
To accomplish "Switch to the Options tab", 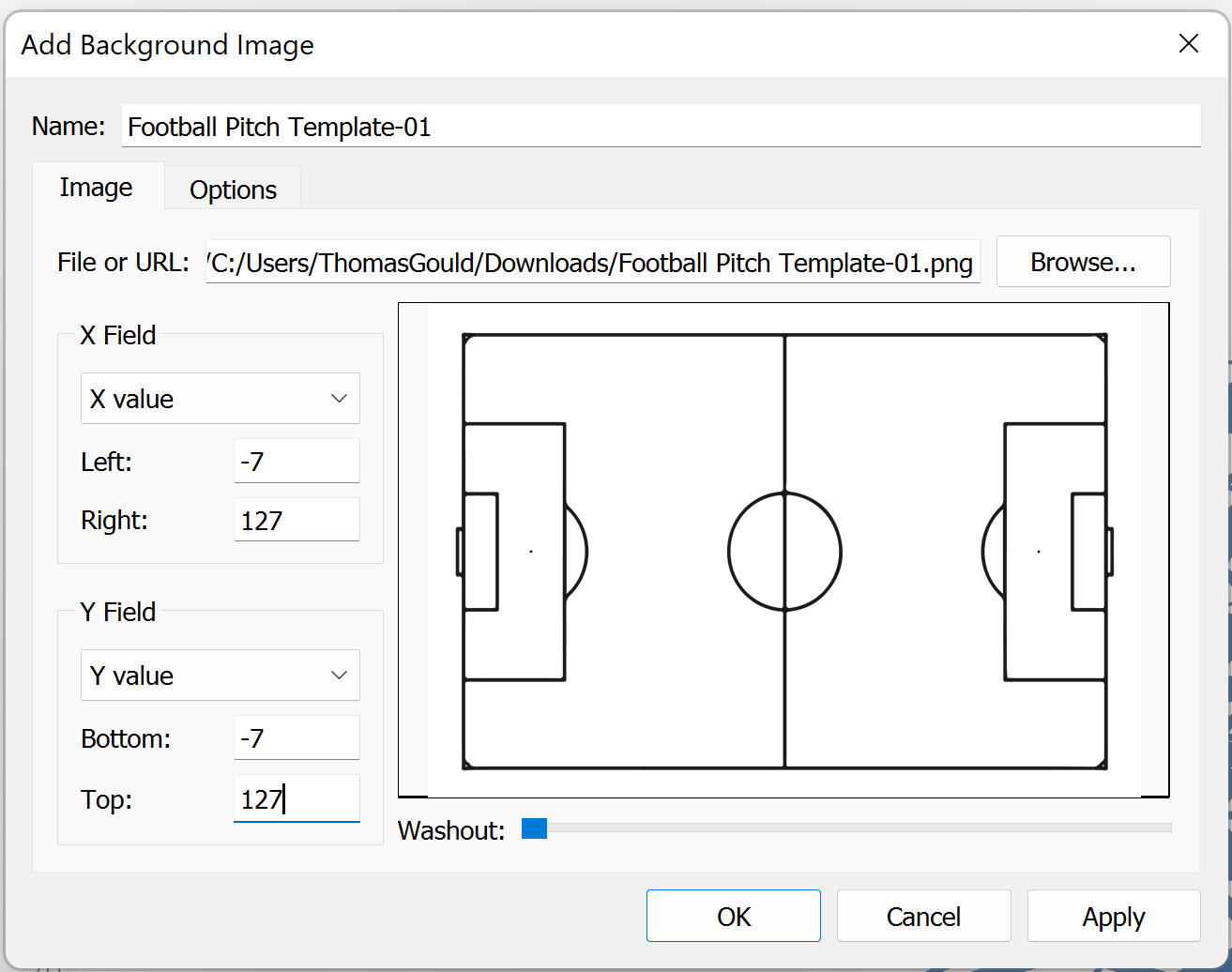I will [x=233, y=190].
